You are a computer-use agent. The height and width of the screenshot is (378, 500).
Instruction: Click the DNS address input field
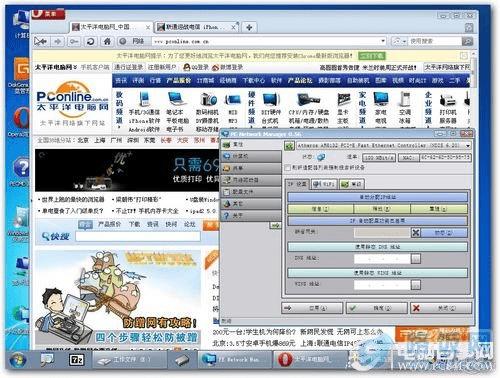(x=382, y=258)
